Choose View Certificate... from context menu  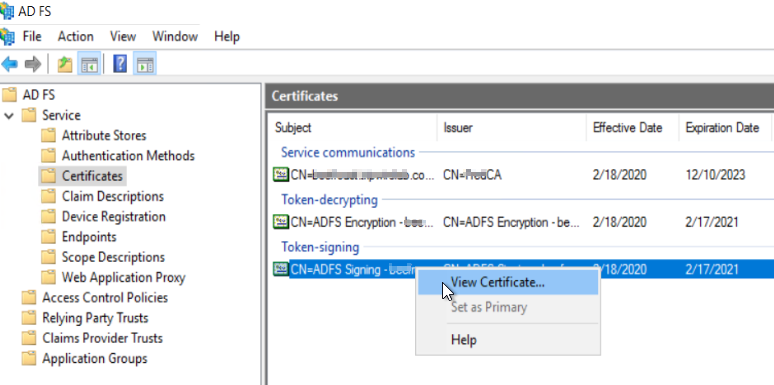[x=508, y=282]
